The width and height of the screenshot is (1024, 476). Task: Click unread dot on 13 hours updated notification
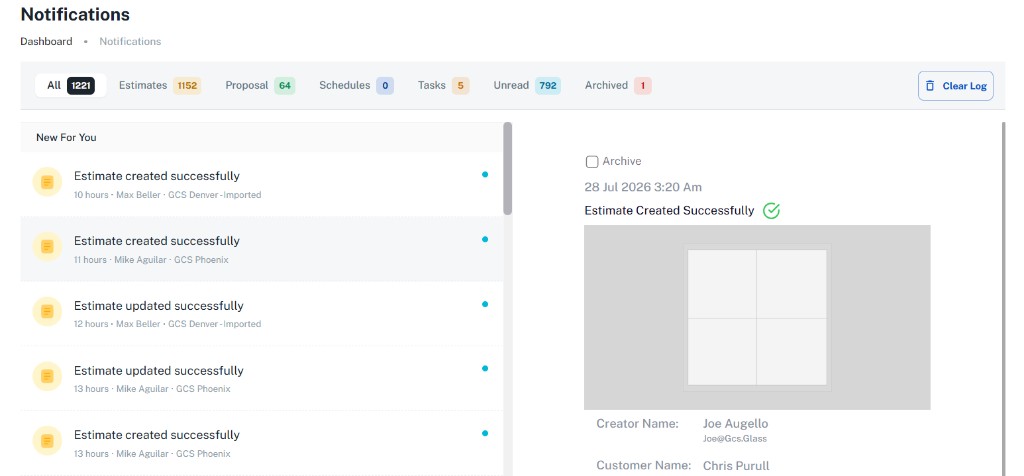point(485,368)
